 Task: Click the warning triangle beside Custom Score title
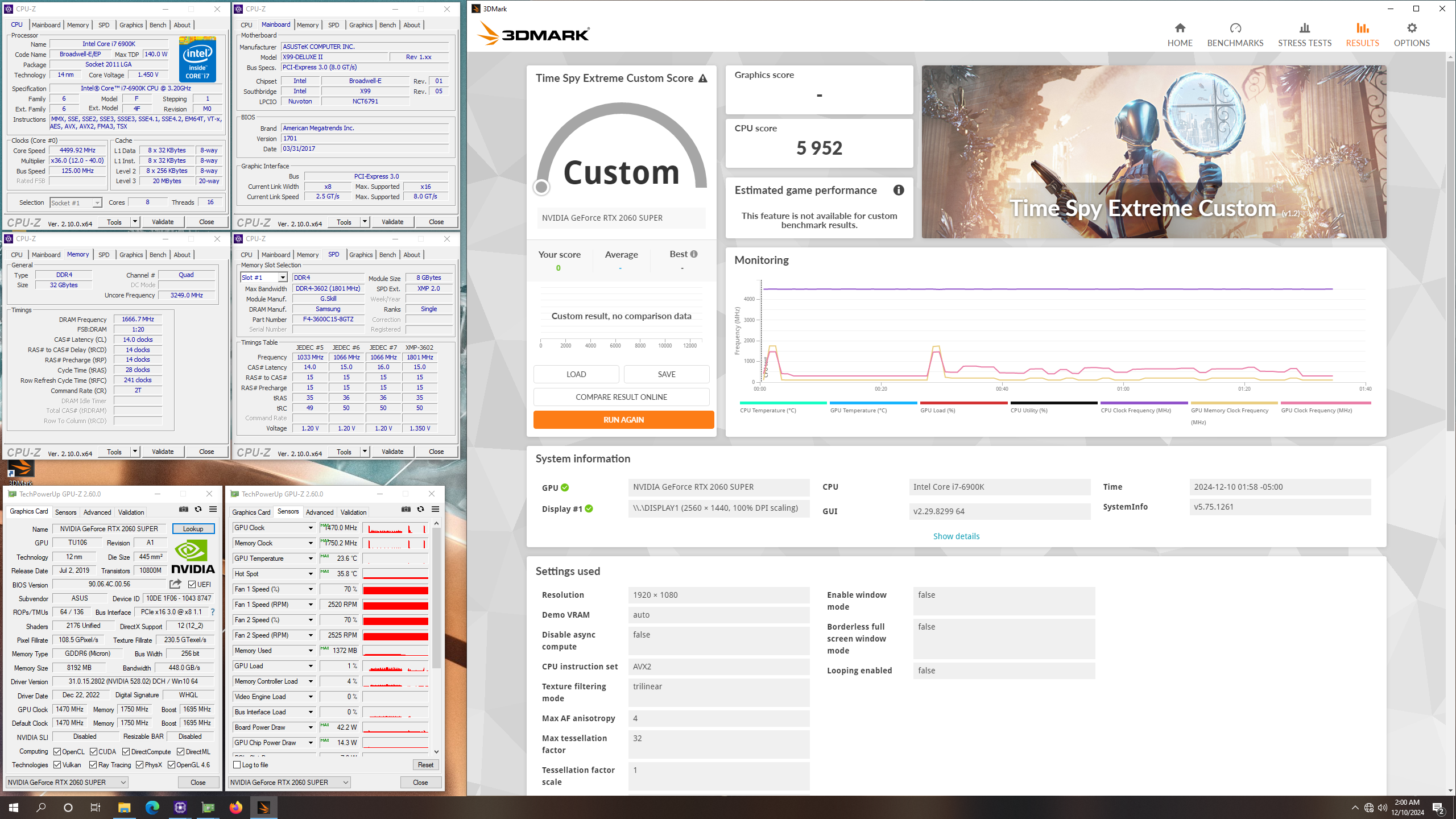(x=703, y=78)
